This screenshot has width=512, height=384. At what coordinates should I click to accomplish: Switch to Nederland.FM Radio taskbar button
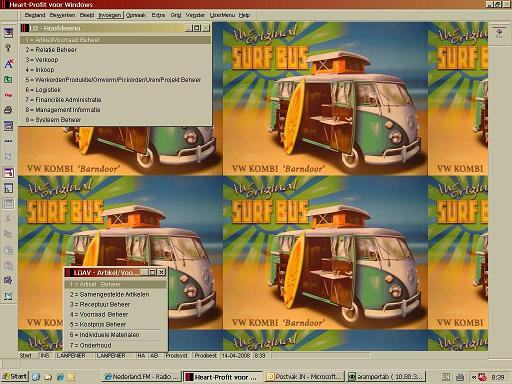click(x=141, y=377)
